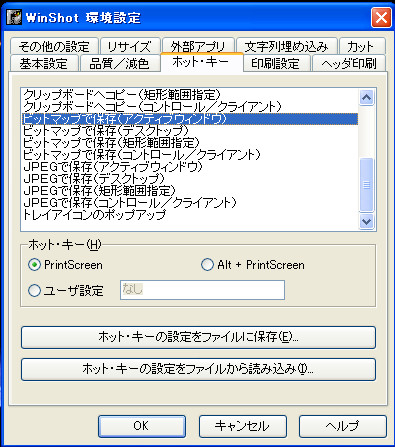
Task: Click ホット・キーの設定をファイルに保存 button
Action: [x=198, y=337]
